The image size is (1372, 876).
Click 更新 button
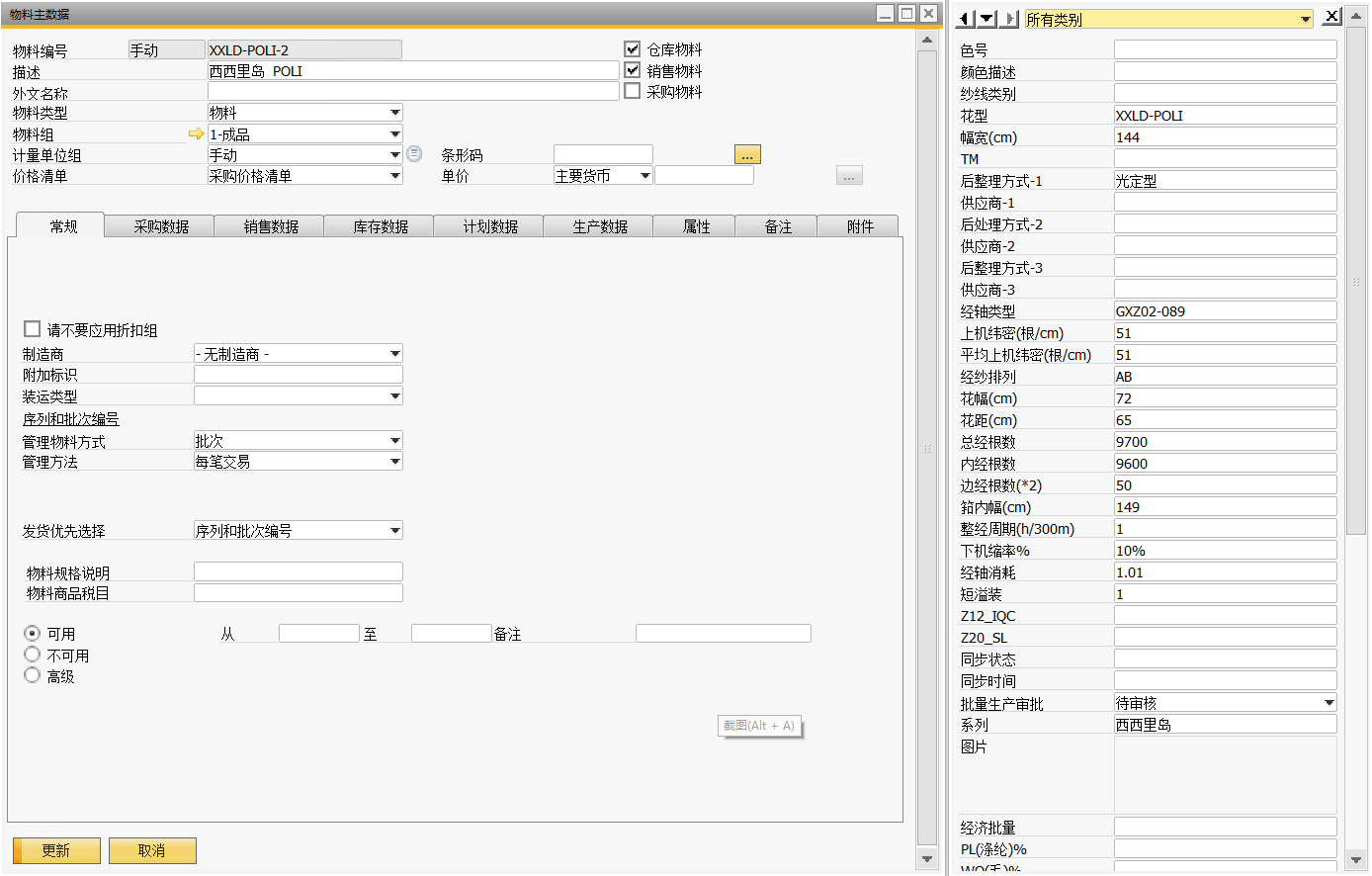click(x=56, y=850)
